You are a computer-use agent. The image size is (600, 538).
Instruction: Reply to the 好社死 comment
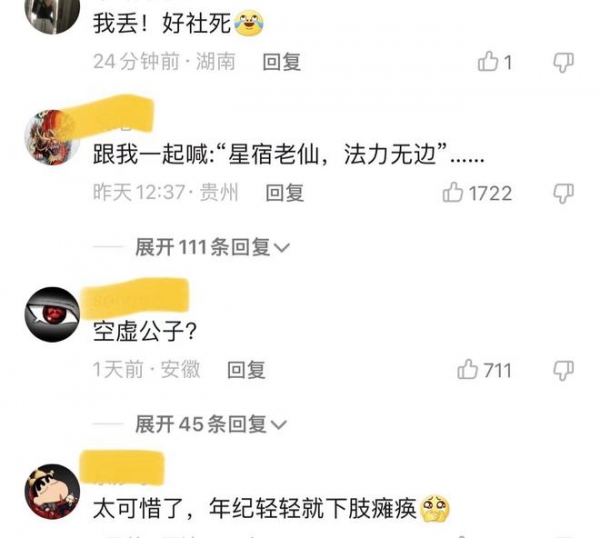(282, 62)
